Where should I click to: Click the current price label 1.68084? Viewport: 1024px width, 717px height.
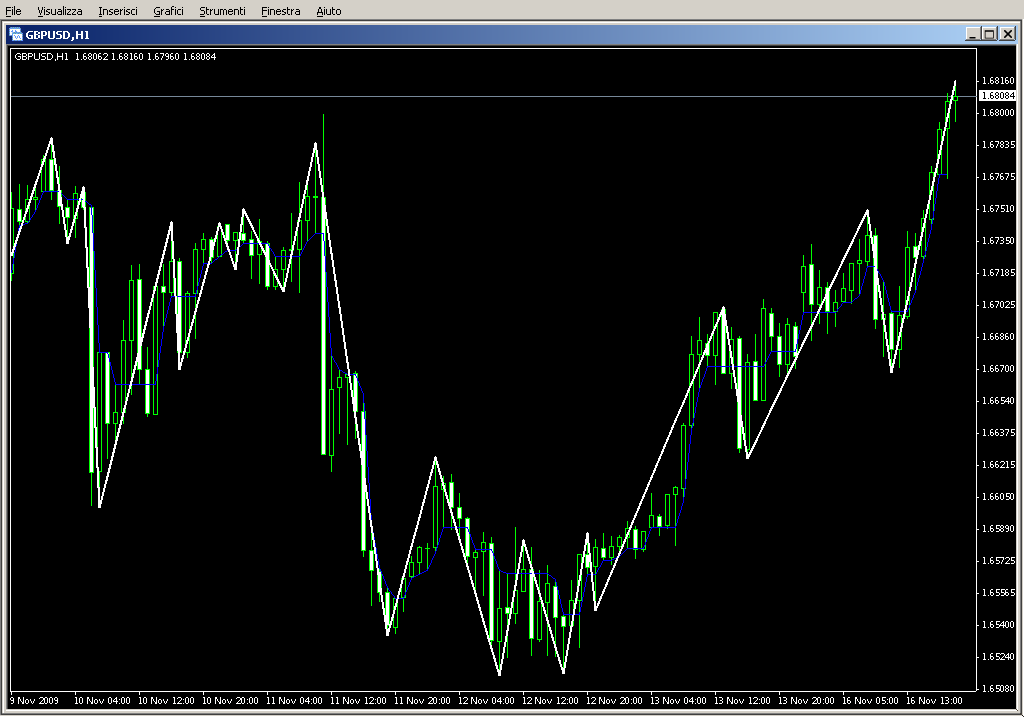click(x=996, y=96)
